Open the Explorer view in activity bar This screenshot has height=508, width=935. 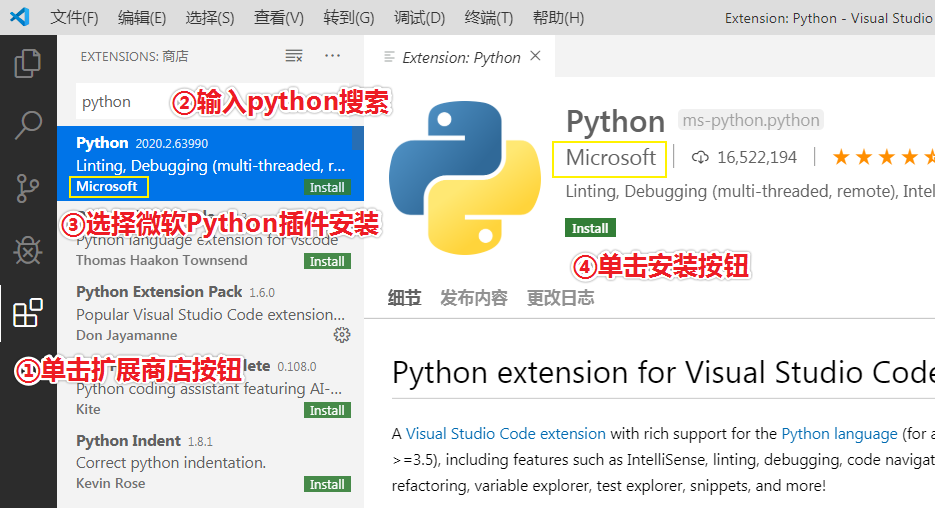27,63
